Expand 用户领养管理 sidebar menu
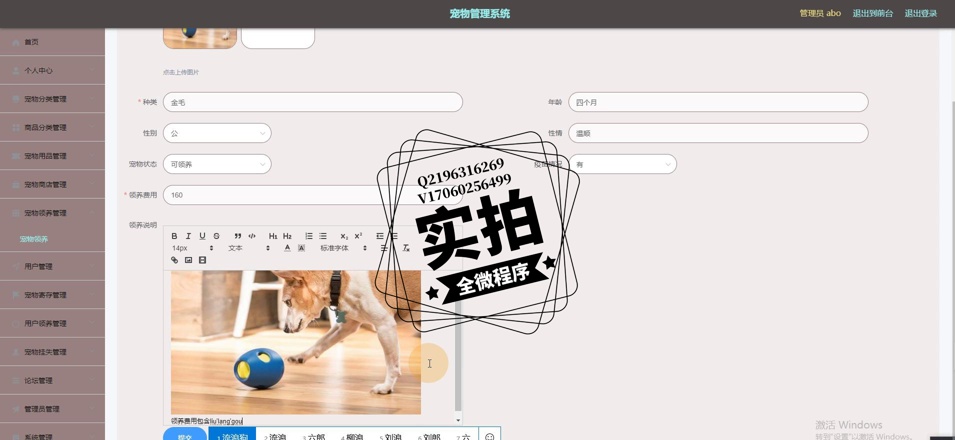The width and height of the screenshot is (955, 440). coord(52,323)
